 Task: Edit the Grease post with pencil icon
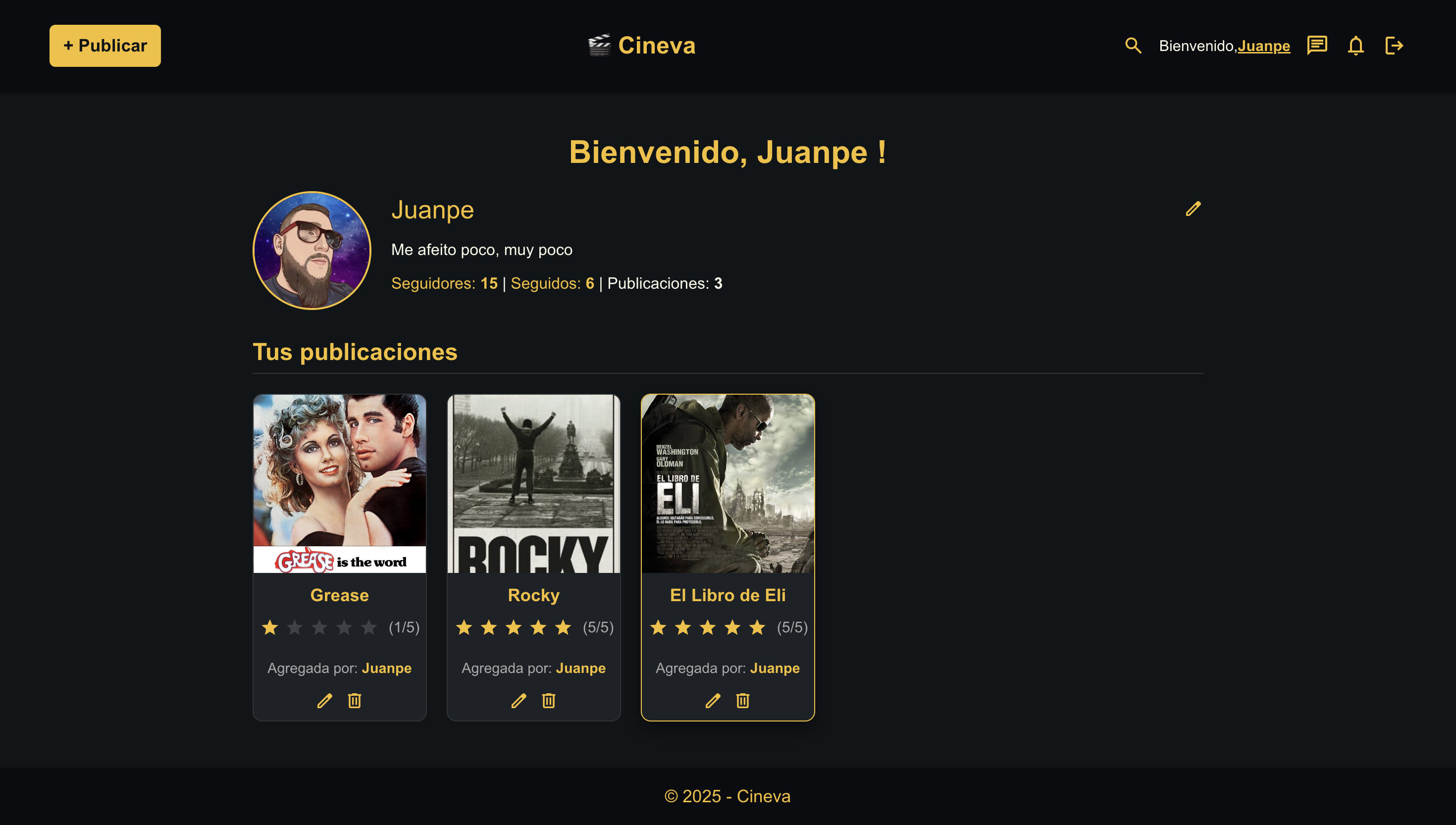click(324, 701)
